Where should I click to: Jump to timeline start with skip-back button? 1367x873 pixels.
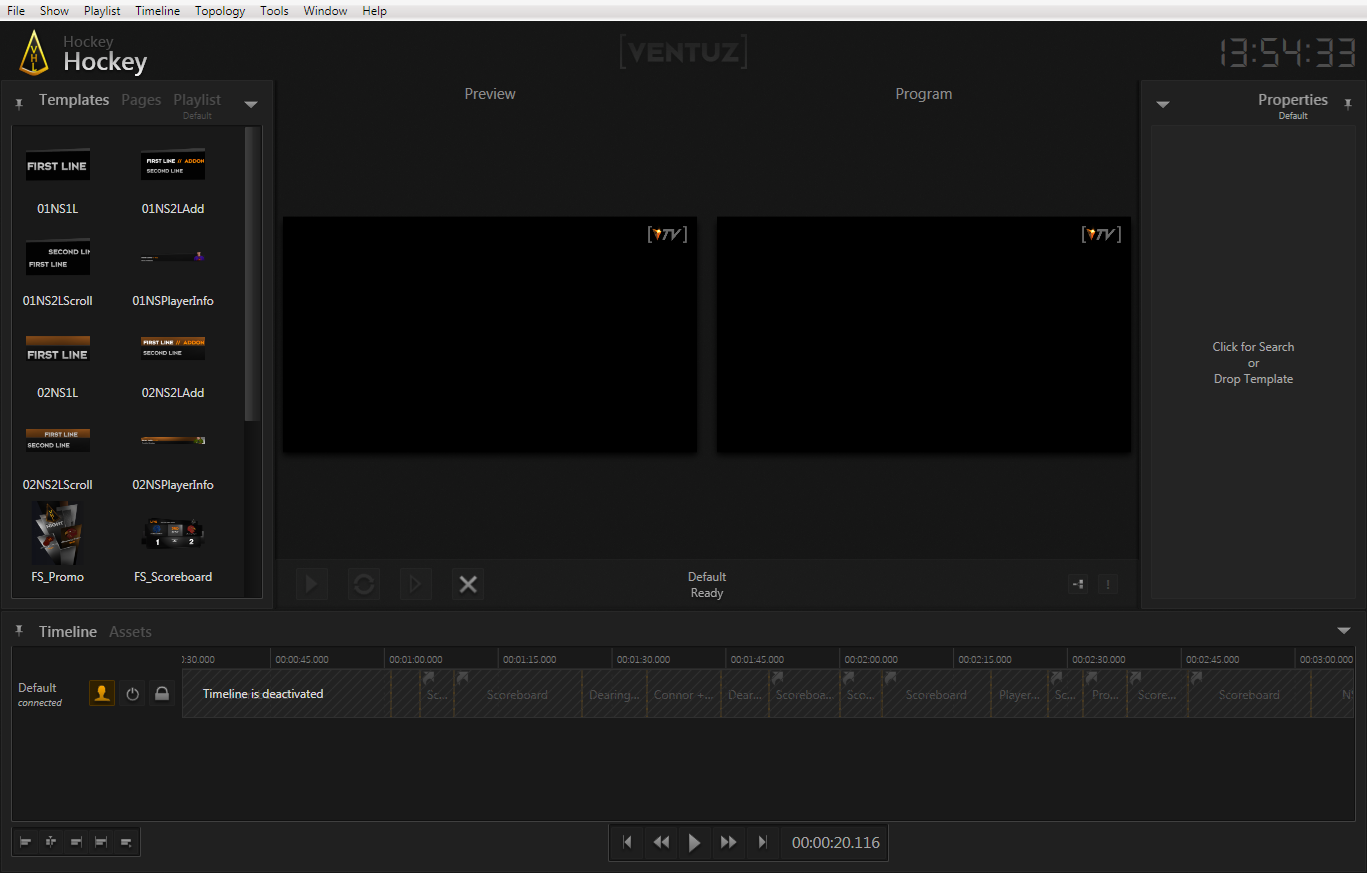pos(627,843)
